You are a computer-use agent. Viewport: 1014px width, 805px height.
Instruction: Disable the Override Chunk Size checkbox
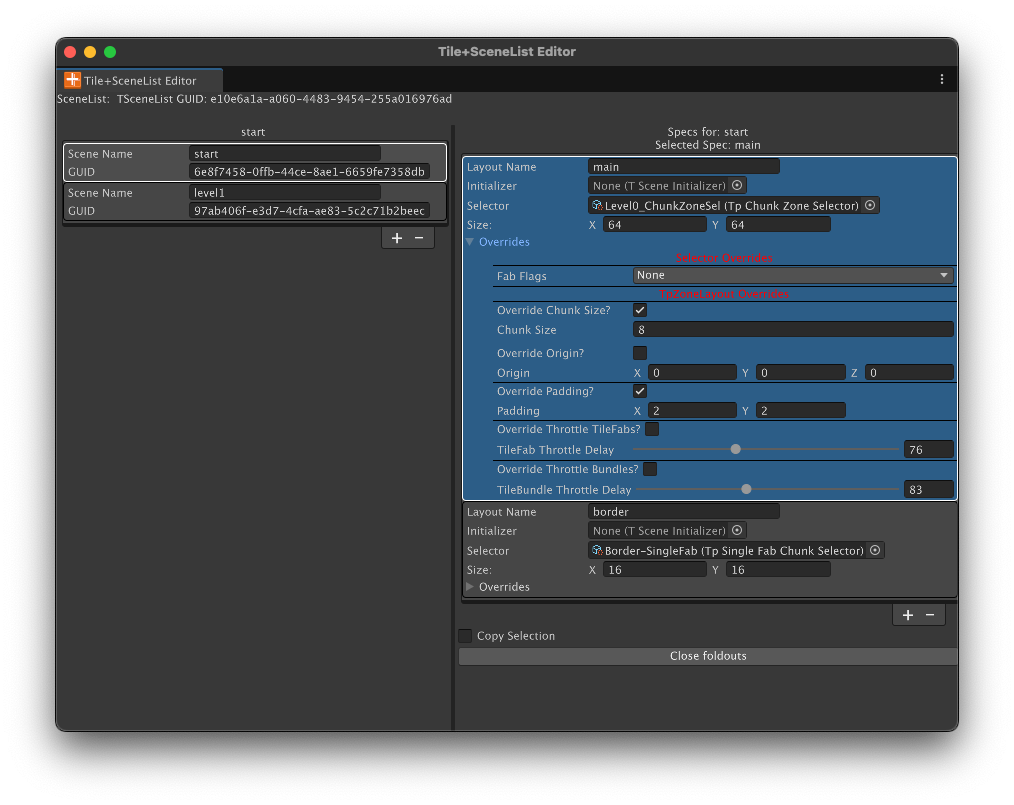(640, 310)
